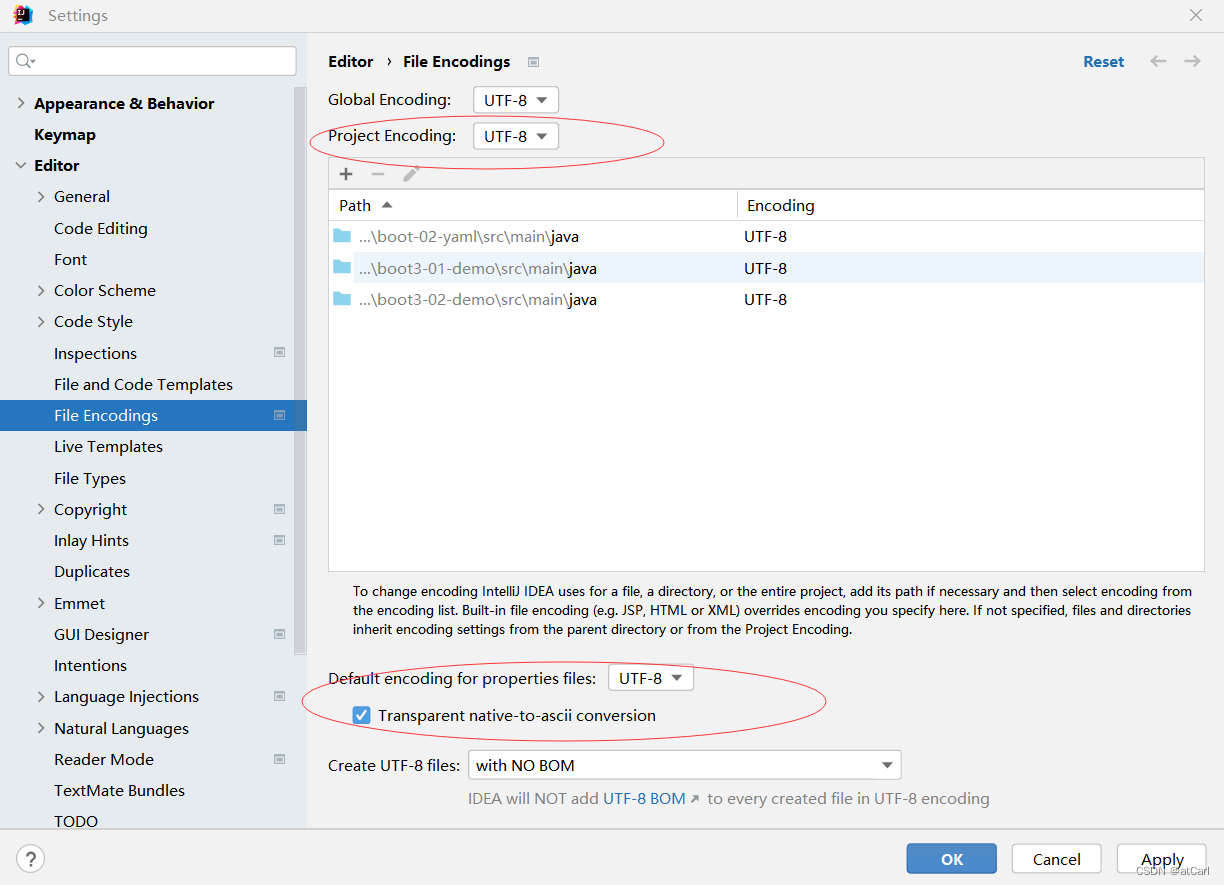Click folder icon of boot-02-yaml path

point(343,236)
